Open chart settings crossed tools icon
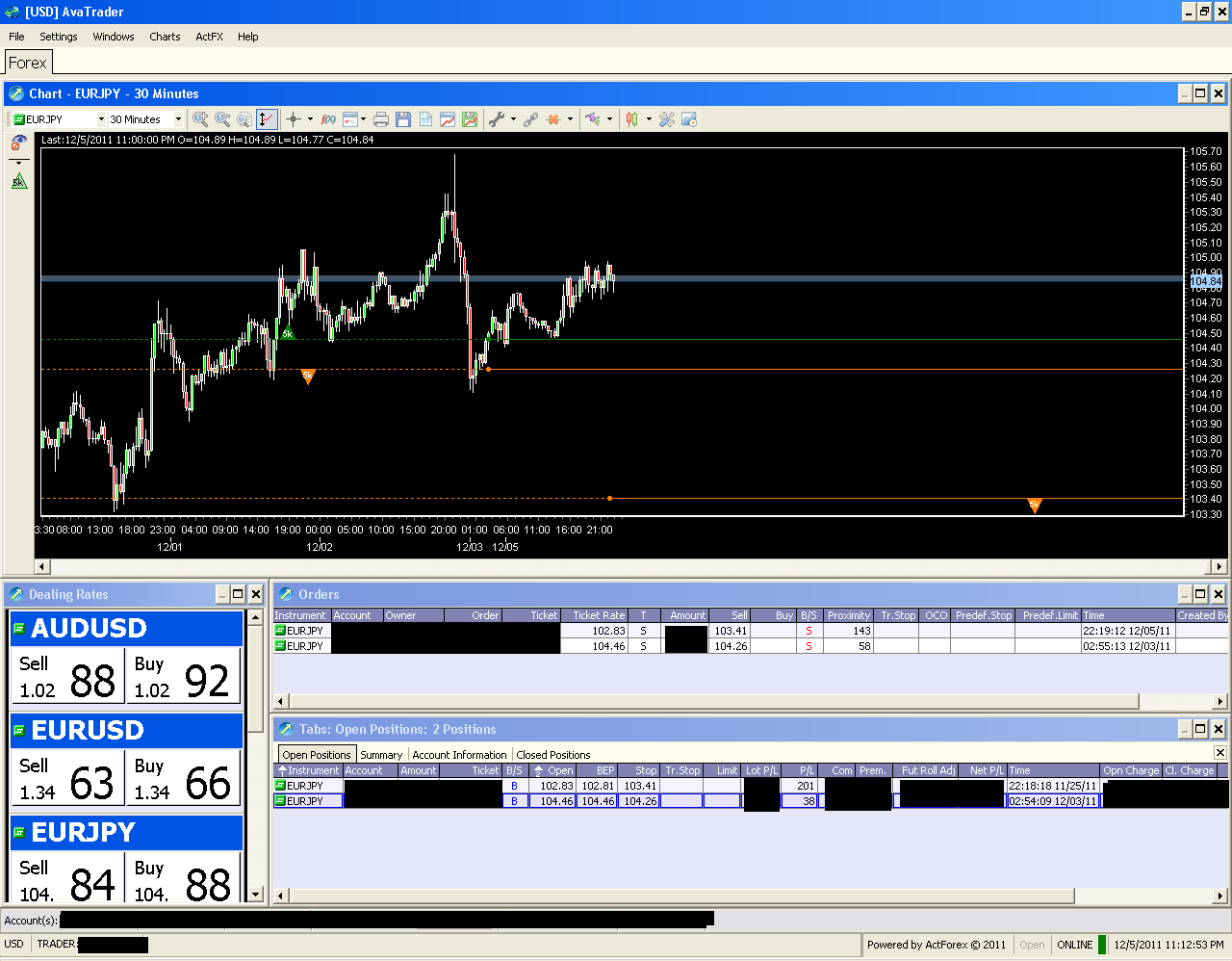Image resolution: width=1232 pixels, height=961 pixels. click(x=667, y=119)
